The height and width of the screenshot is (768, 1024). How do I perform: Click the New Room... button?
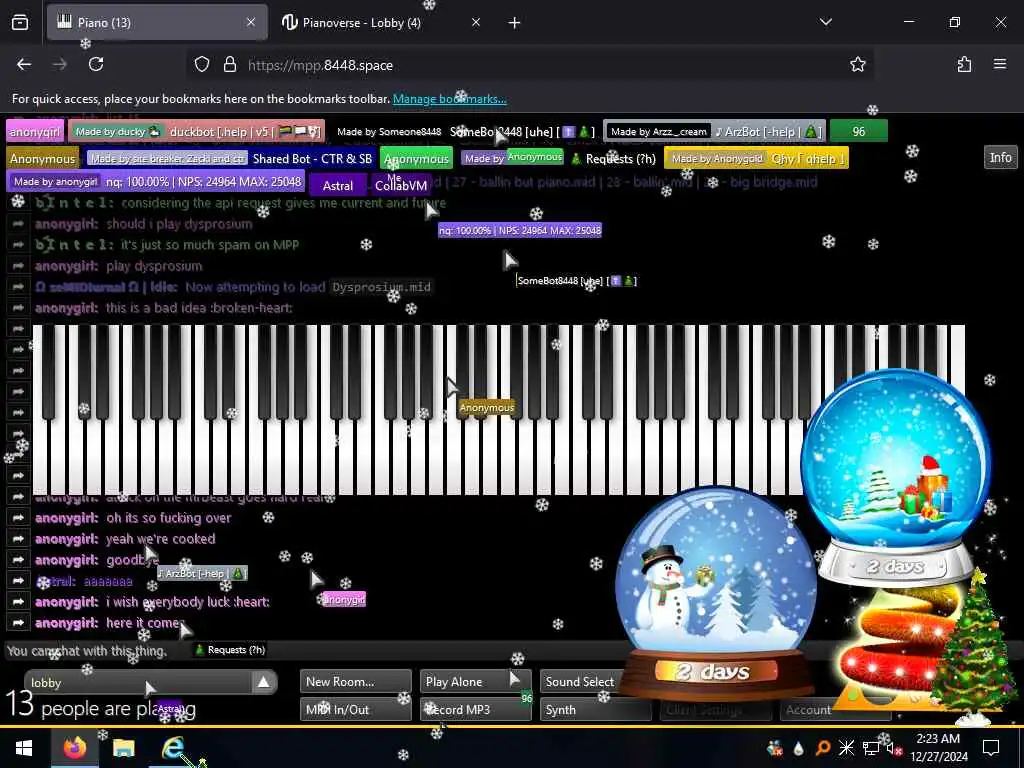pyautogui.click(x=355, y=682)
